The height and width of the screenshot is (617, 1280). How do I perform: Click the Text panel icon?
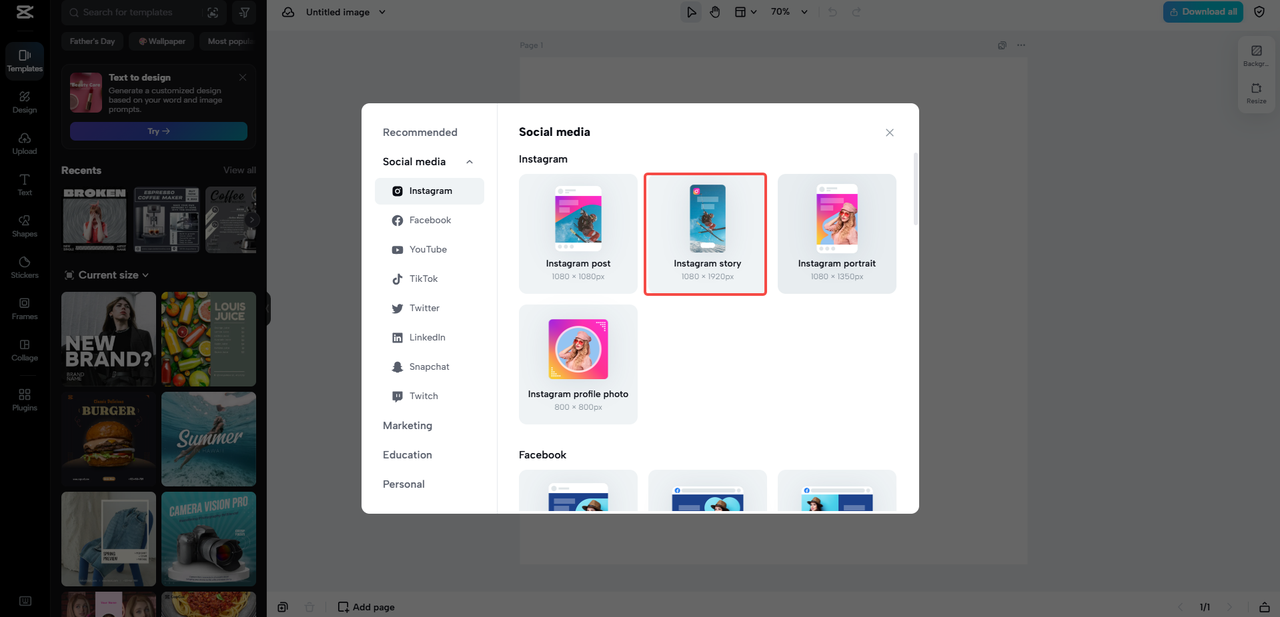(24, 184)
